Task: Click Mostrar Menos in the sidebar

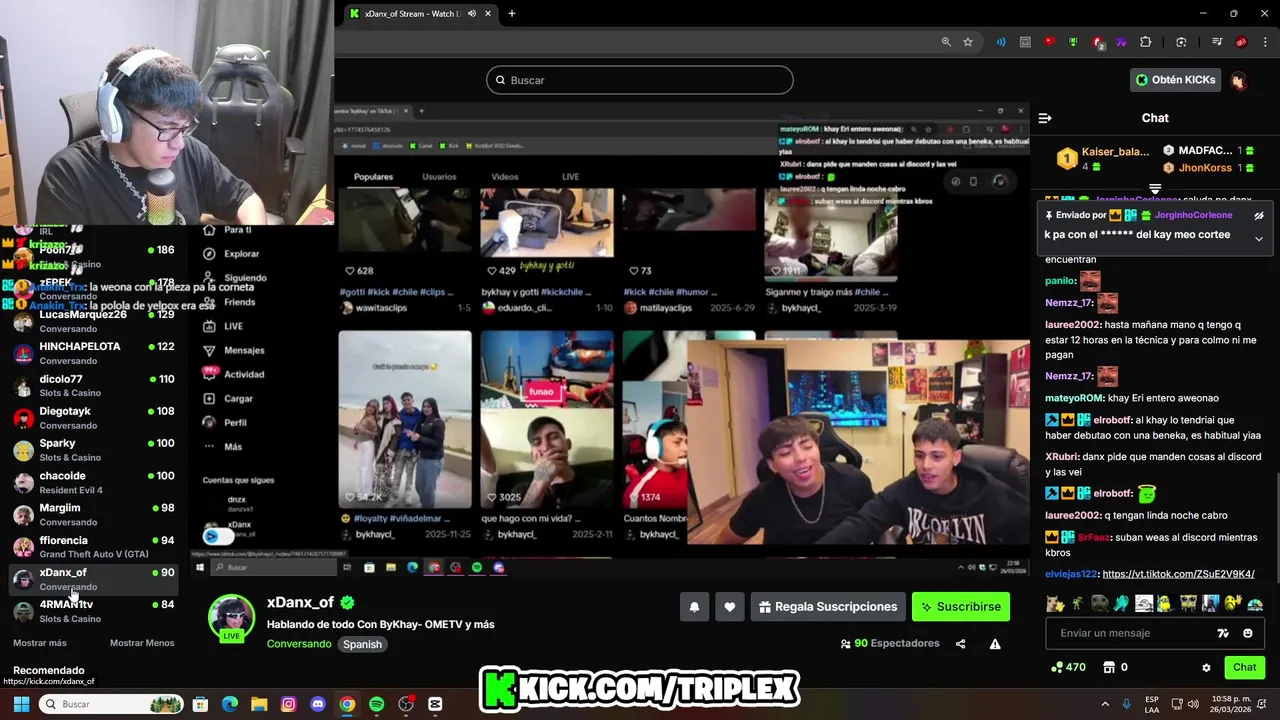Action: [x=142, y=643]
